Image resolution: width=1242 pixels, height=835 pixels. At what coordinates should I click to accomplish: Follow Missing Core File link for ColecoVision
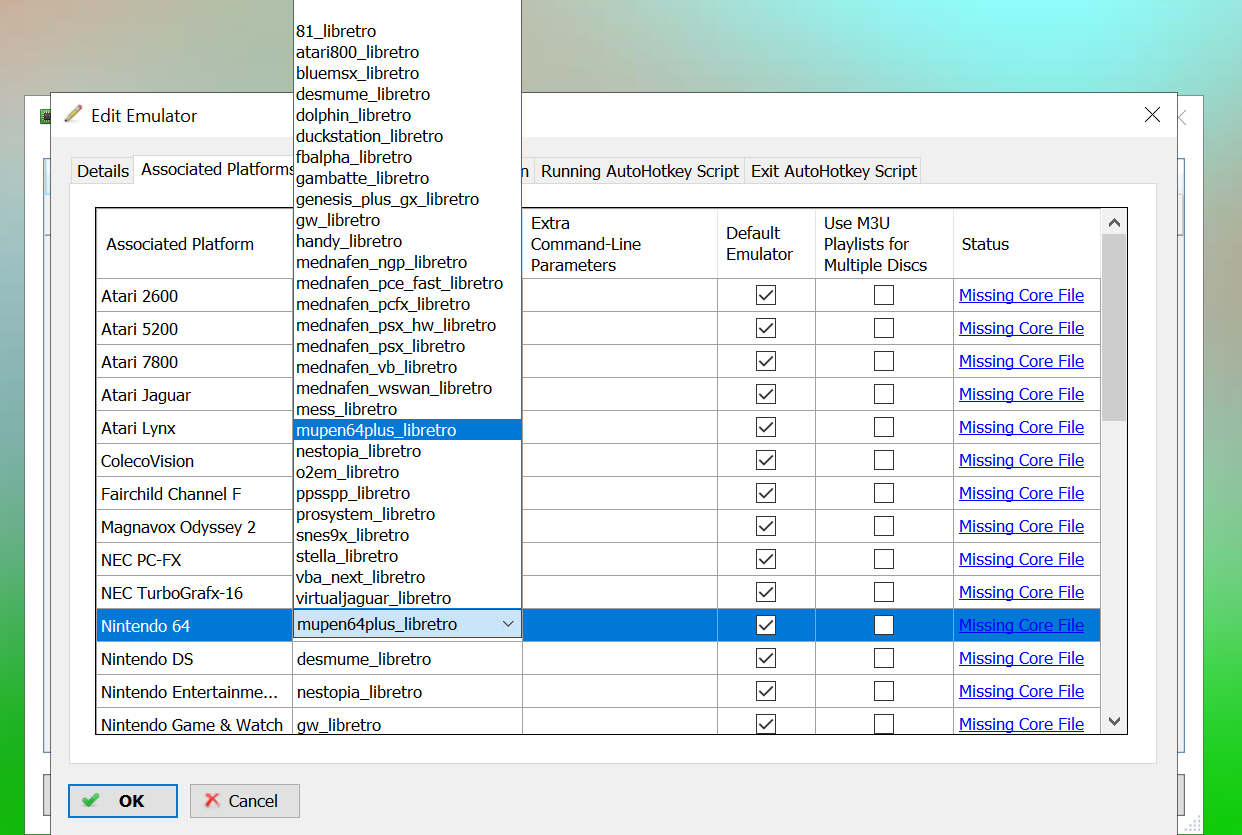[x=1021, y=460]
